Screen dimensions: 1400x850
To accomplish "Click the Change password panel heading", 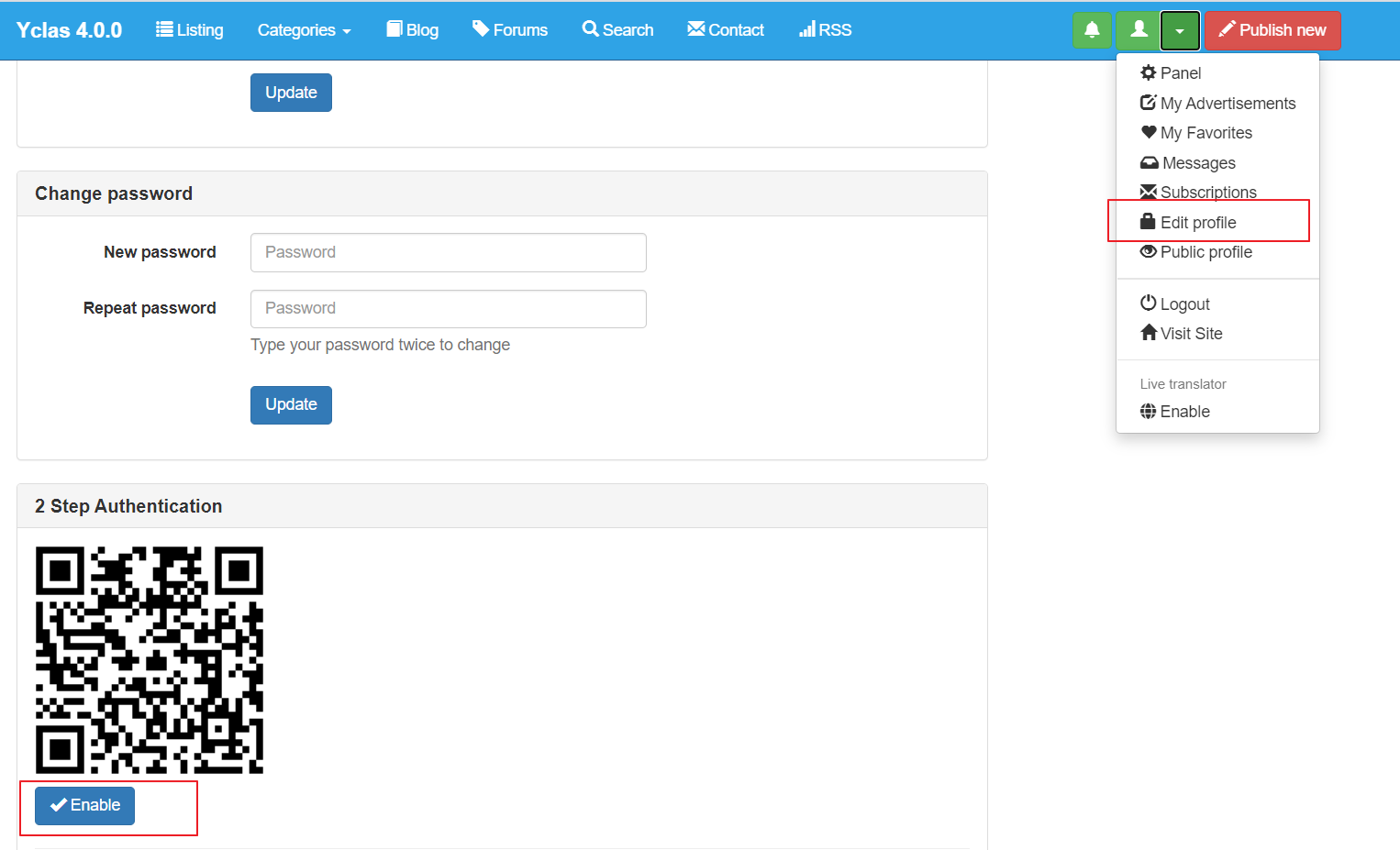I will (114, 193).
